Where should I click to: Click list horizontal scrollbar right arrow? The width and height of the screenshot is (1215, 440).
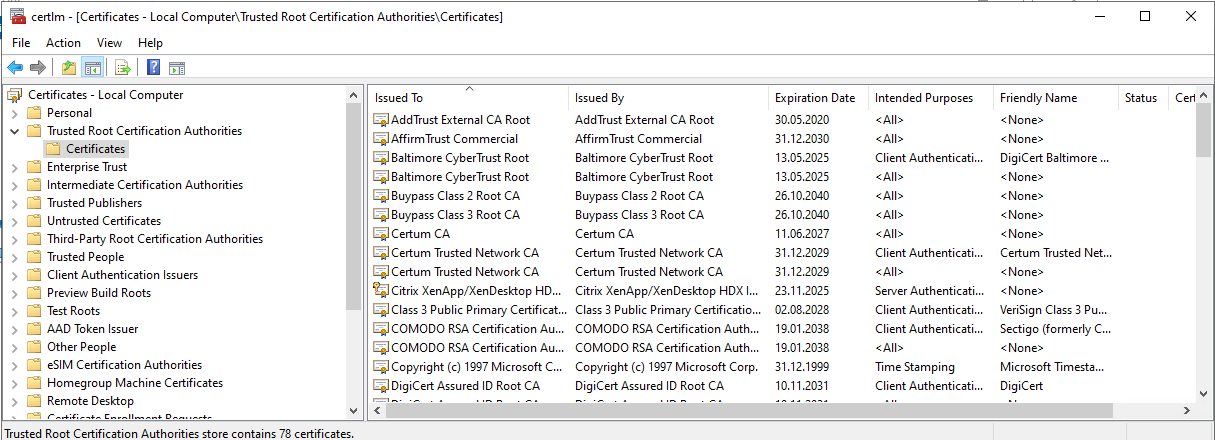click(1186, 411)
